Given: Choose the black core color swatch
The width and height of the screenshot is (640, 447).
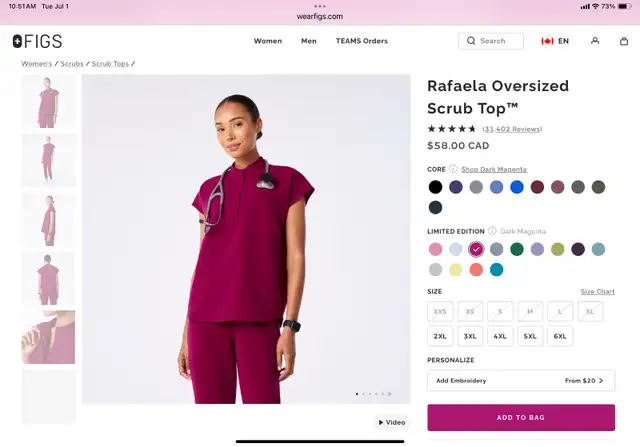Looking at the screenshot, I should tap(436, 187).
